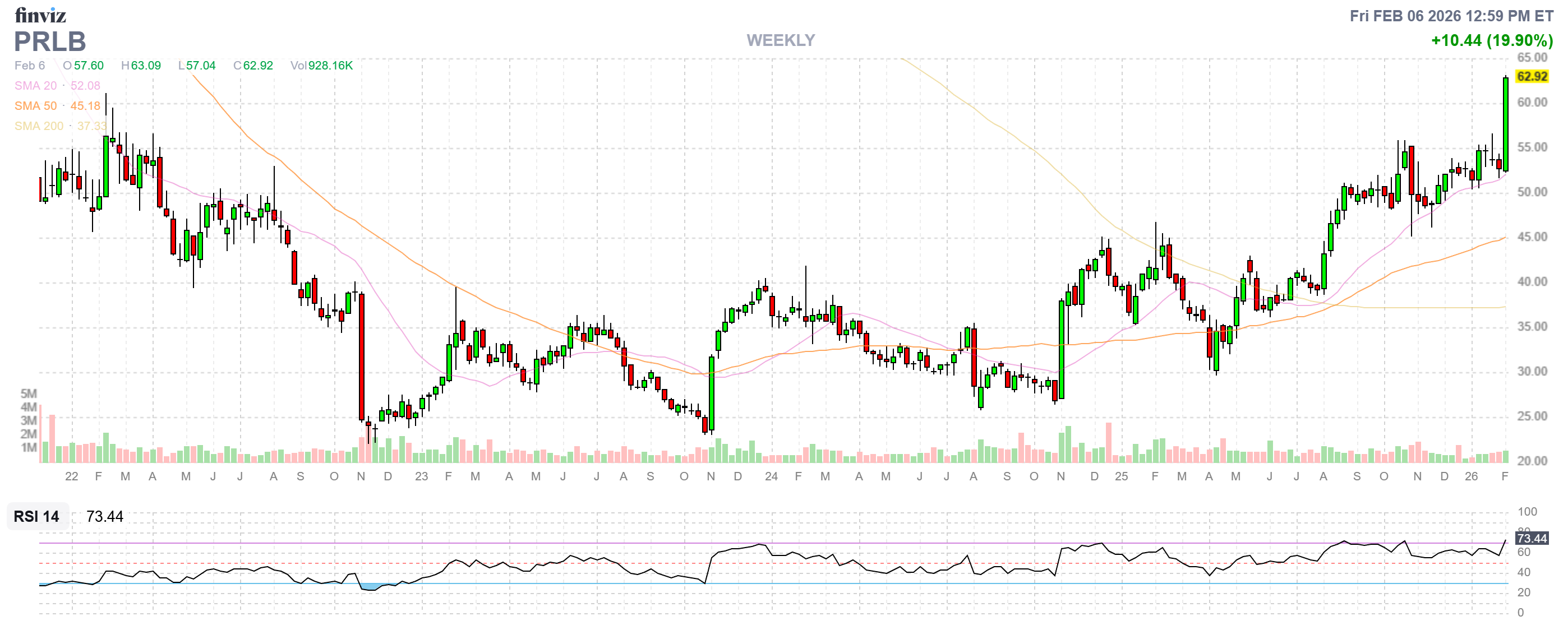
Task: Click the RSI 14 indicator label
Action: pyautogui.click(x=36, y=516)
